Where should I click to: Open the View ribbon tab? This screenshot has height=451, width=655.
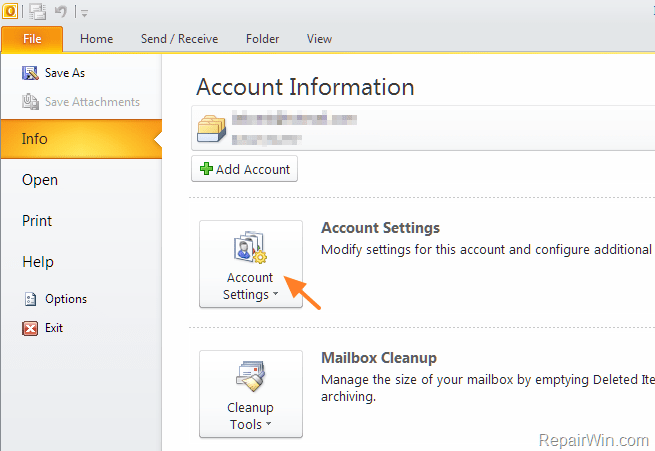319,39
